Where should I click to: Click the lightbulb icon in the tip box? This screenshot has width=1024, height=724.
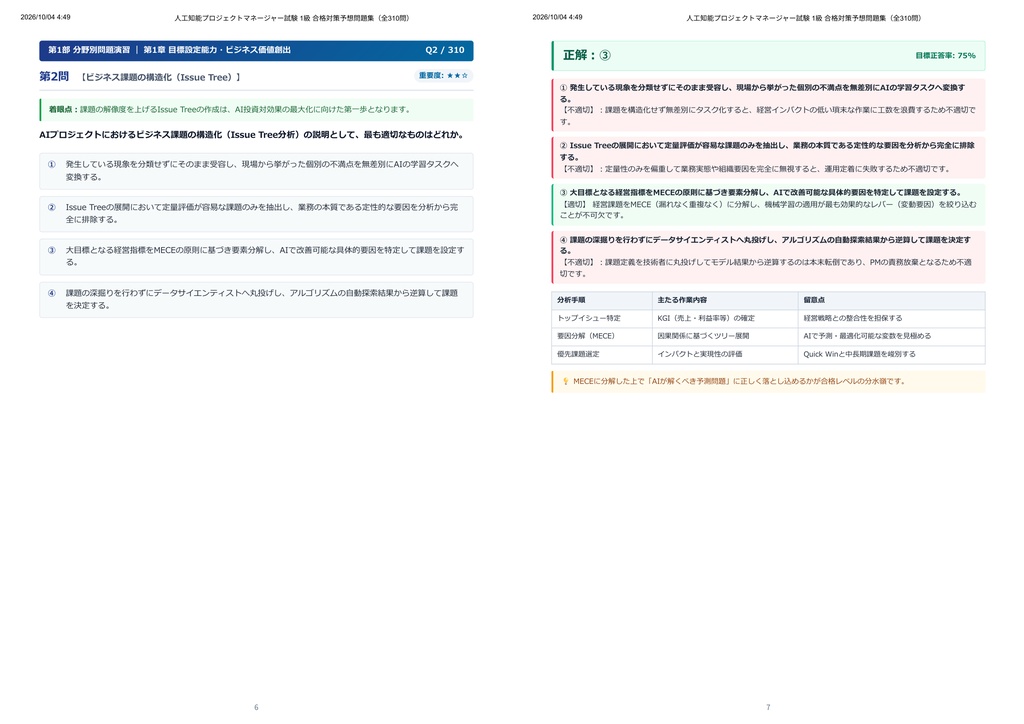(566, 381)
